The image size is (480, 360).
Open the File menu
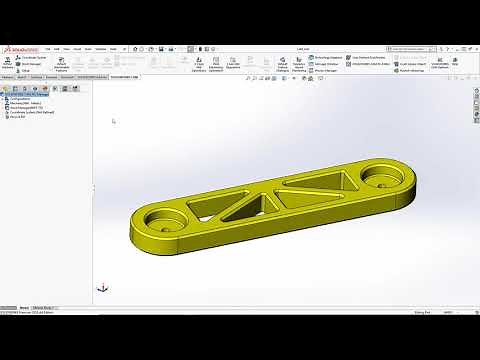(x=48, y=49)
